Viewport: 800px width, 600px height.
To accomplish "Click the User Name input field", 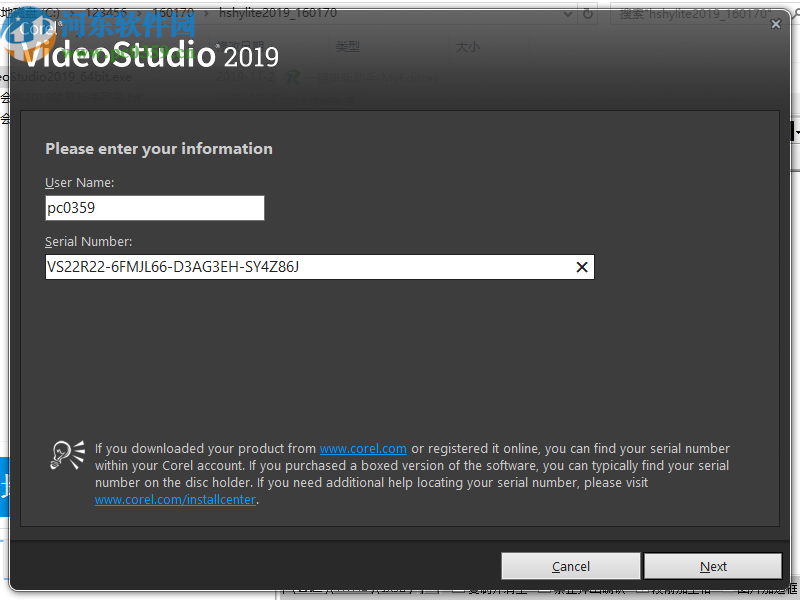I will [155, 208].
